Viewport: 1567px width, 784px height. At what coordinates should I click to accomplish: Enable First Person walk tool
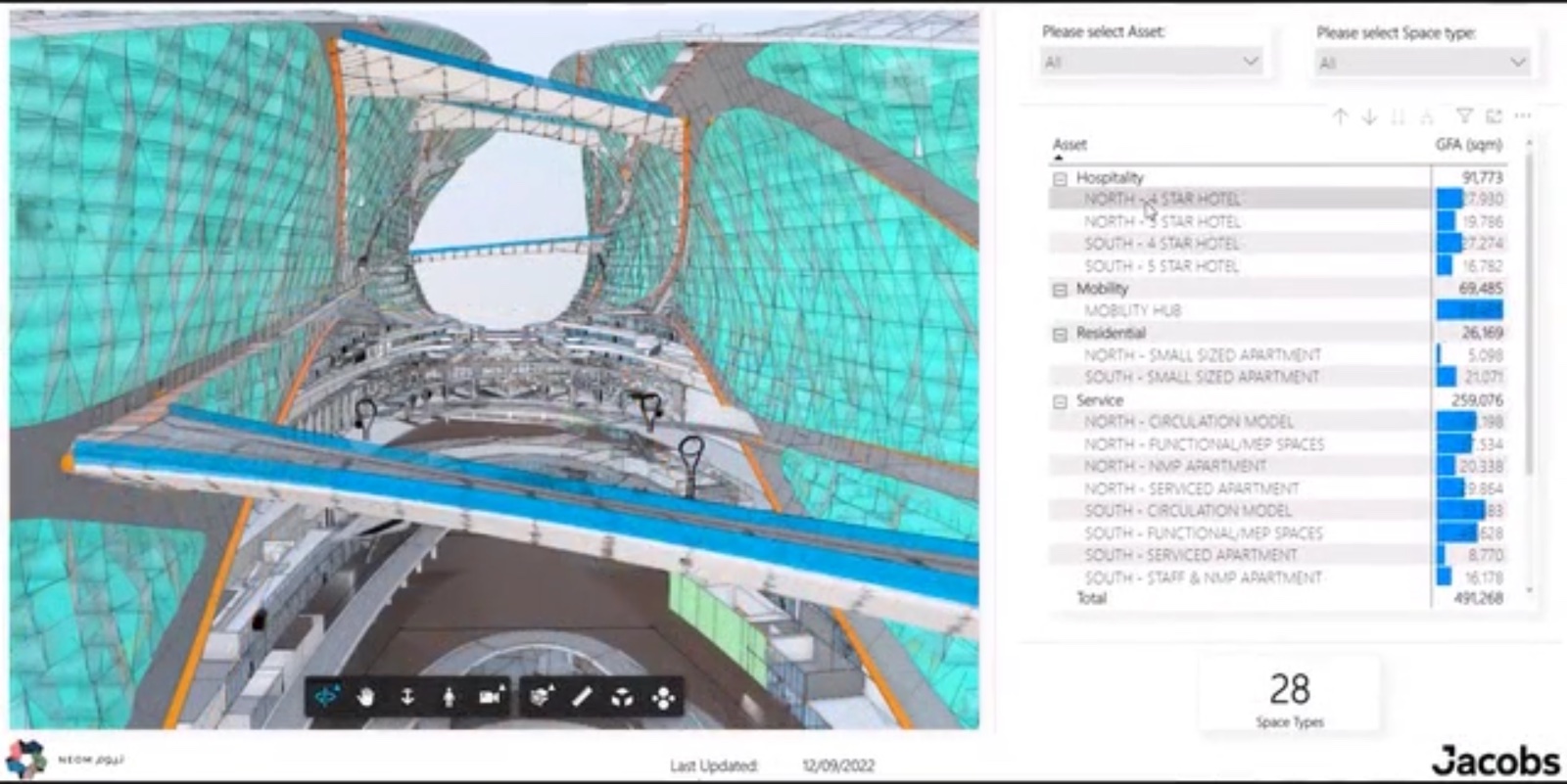click(x=449, y=697)
